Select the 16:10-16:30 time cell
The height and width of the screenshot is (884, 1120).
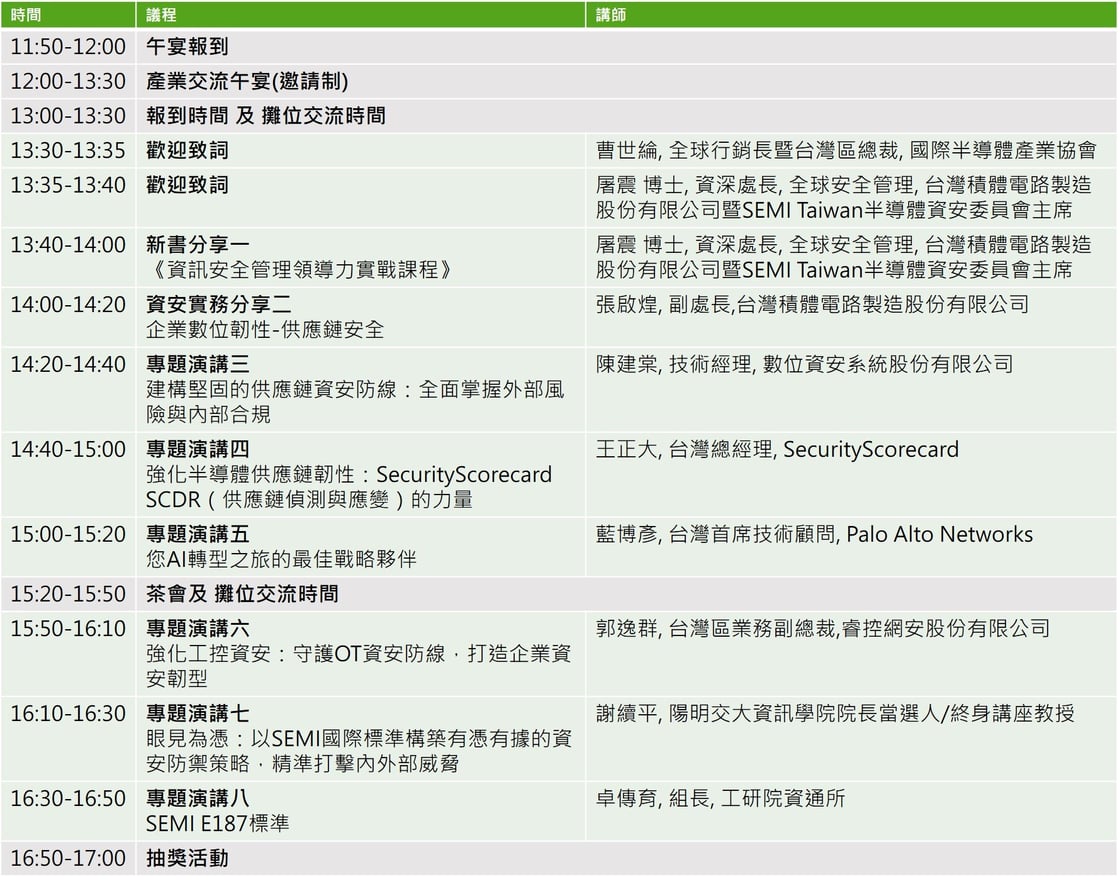coord(68,738)
